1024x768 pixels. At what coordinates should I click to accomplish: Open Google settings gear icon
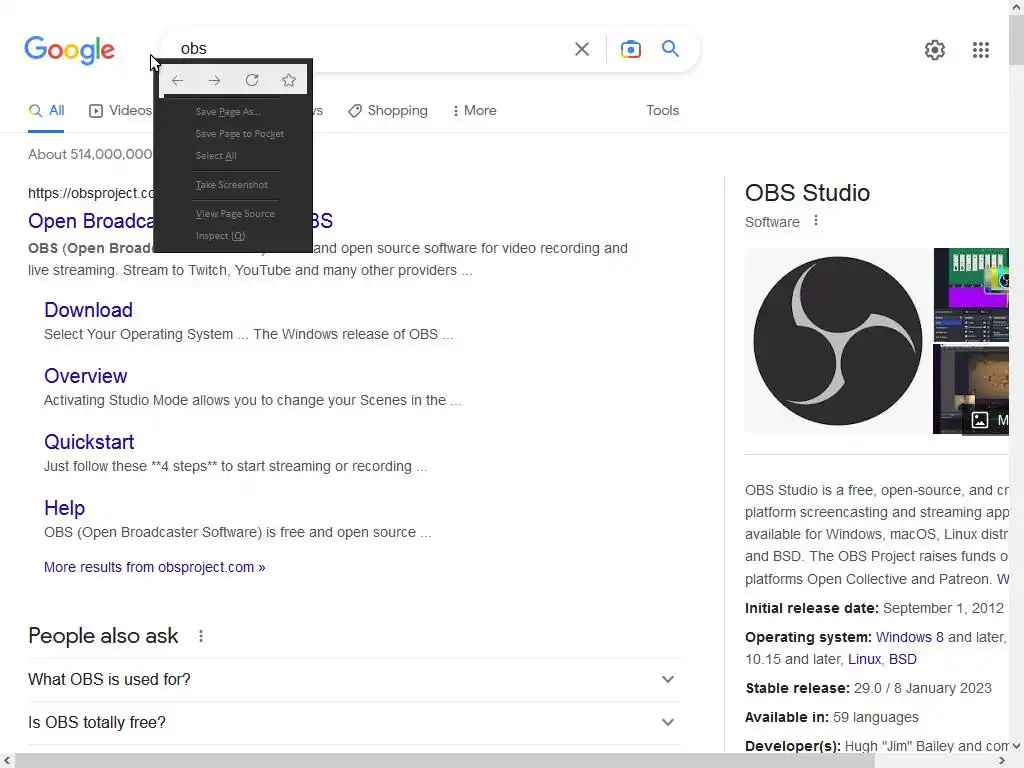(x=935, y=50)
